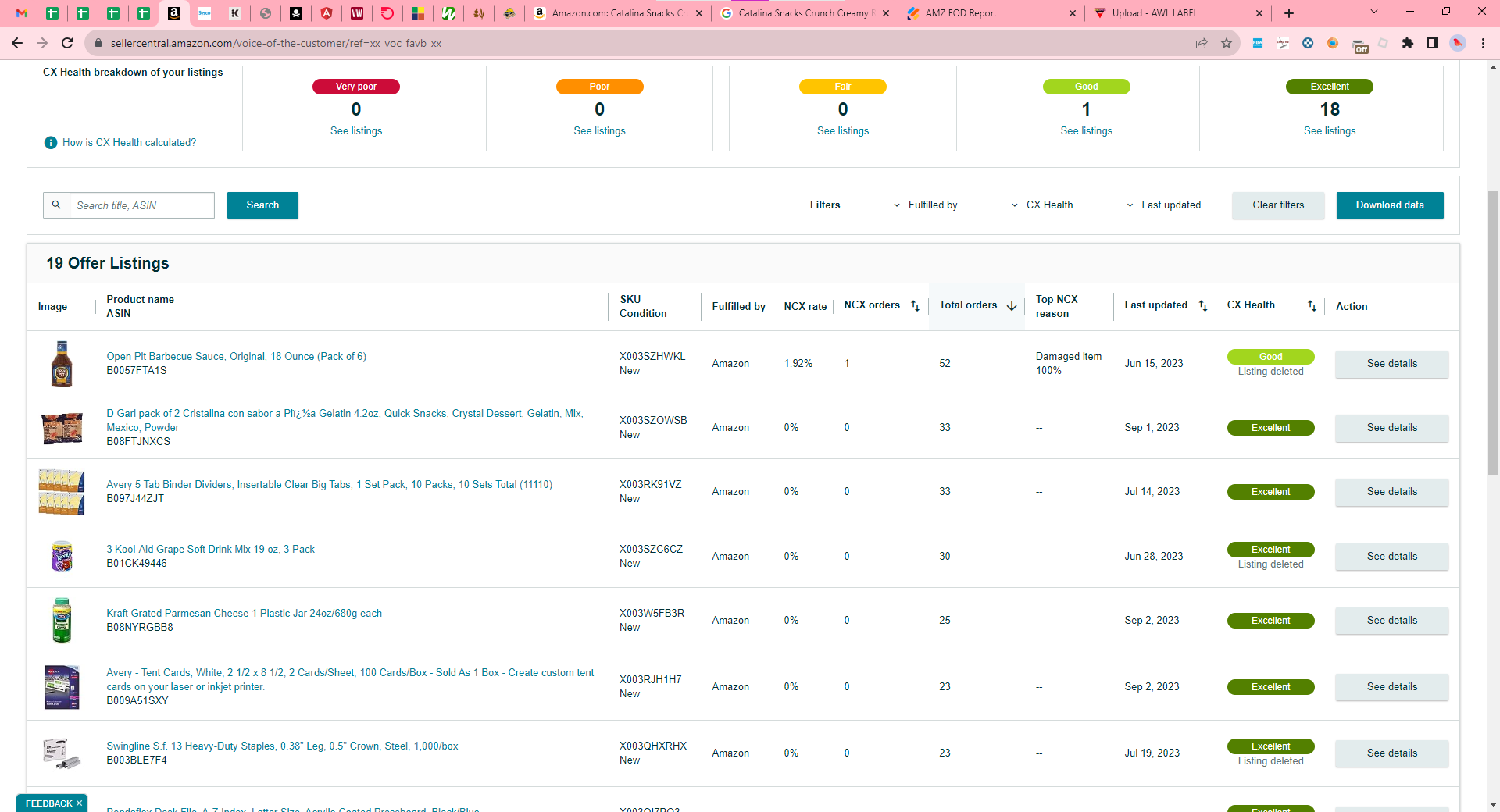Open the D Gari Gelatin listing link

(x=345, y=420)
